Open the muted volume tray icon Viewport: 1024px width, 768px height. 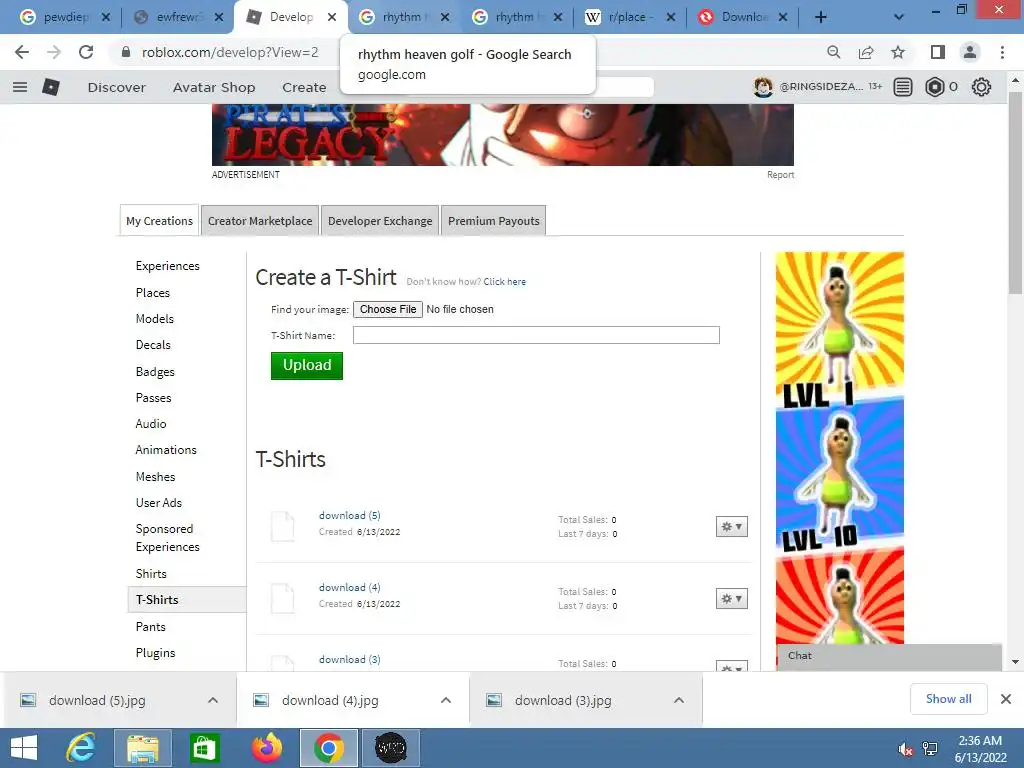(x=905, y=749)
